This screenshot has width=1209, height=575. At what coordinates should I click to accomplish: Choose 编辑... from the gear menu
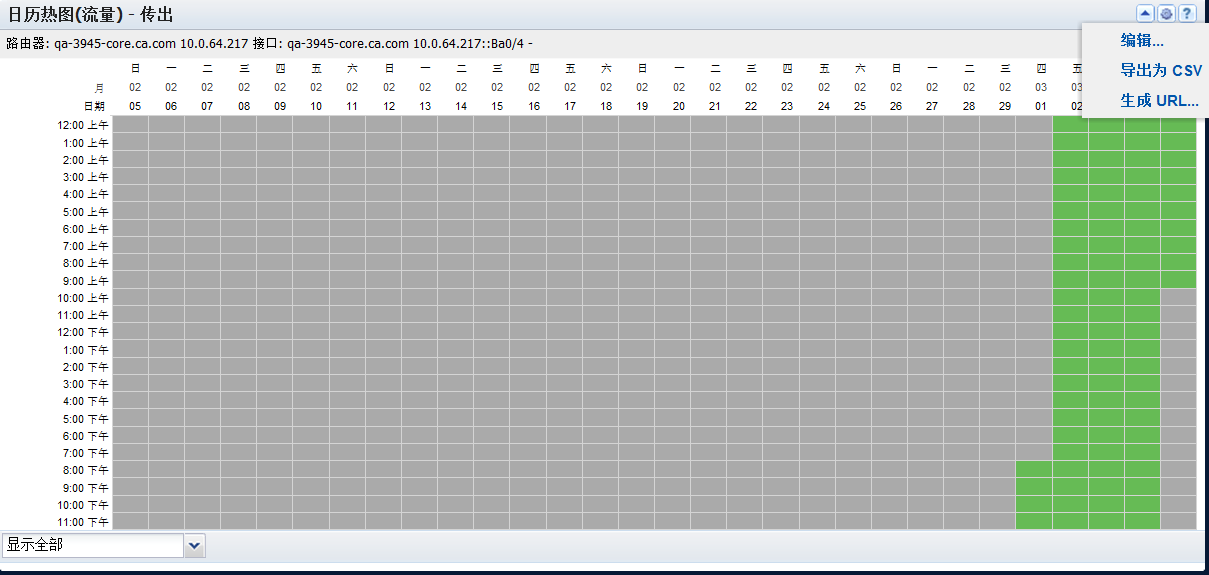pyautogui.click(x=1142, y=41)
